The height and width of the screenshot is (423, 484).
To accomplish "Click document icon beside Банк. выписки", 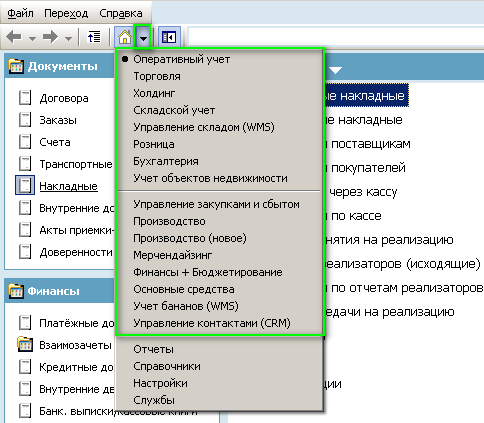I will (x=25, y=411).
